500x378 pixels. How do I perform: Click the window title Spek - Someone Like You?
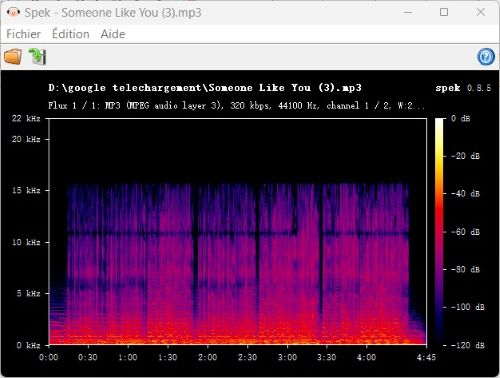(113, 13)
